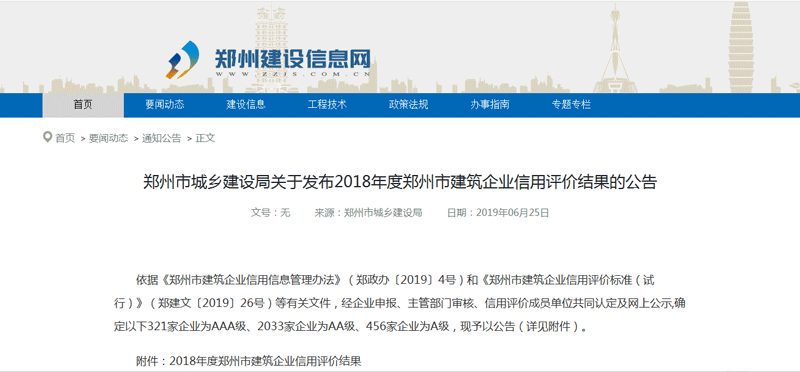Image resolution: width=800 pixels, height=372 pixels.
Task: Open the 首页 navigation tab
Action: (x=83, y=105)
